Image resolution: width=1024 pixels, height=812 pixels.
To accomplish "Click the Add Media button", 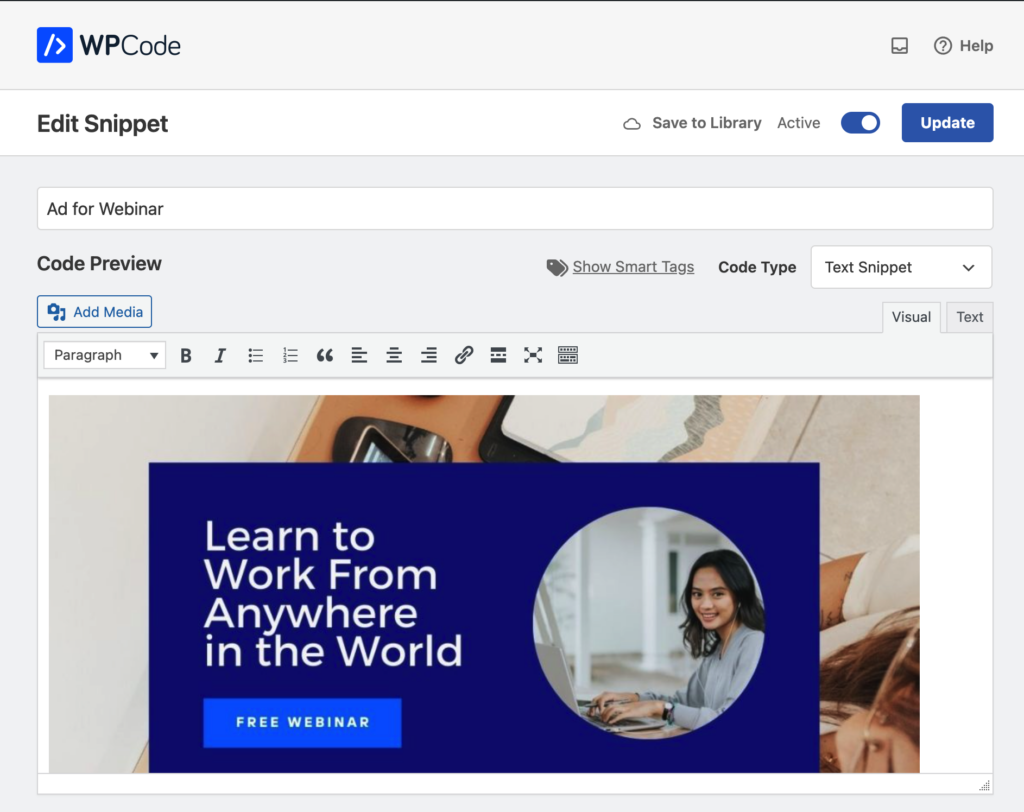I will point(95,312).
